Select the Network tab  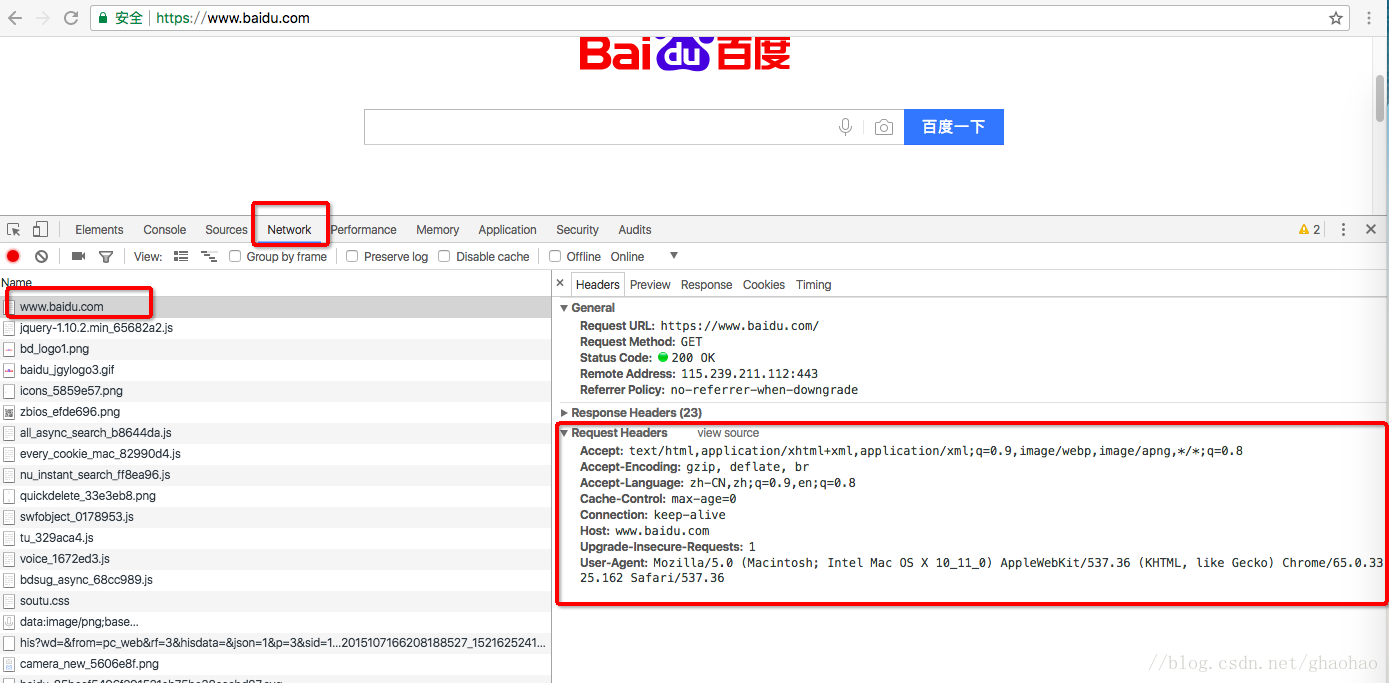289,229
